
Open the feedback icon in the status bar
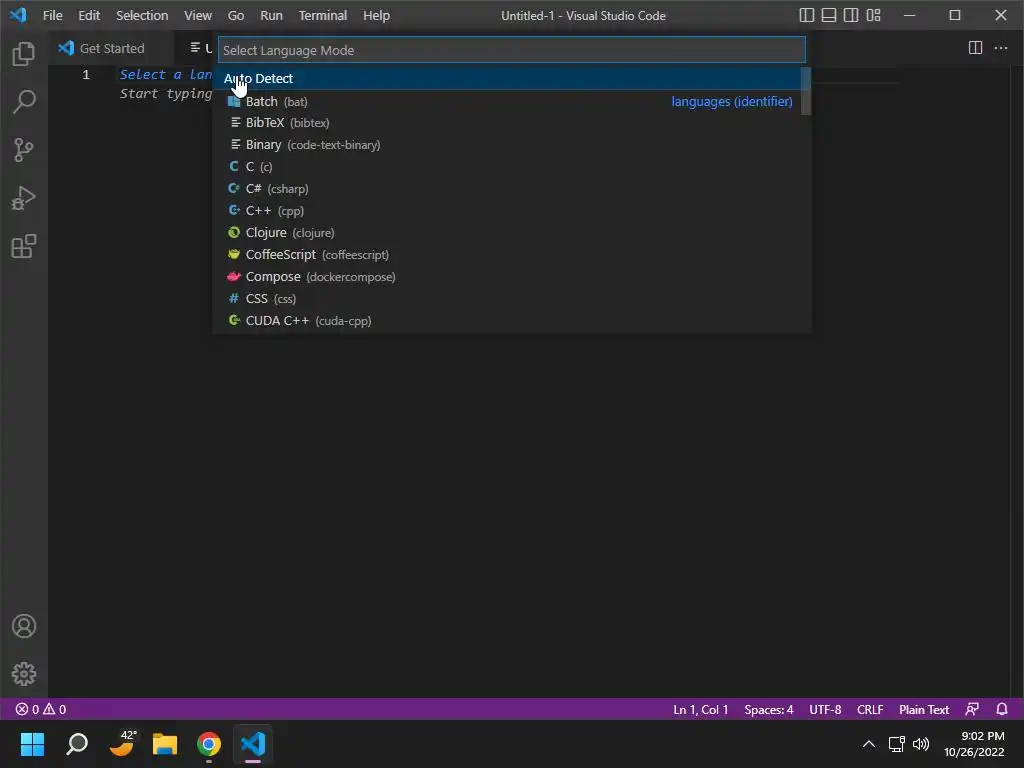[x=972, y=709]
